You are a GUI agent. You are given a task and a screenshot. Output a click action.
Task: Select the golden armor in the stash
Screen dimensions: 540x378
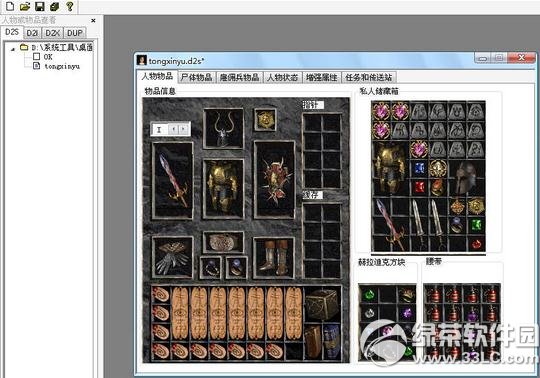pyautogui.click(x=390, y=168)
